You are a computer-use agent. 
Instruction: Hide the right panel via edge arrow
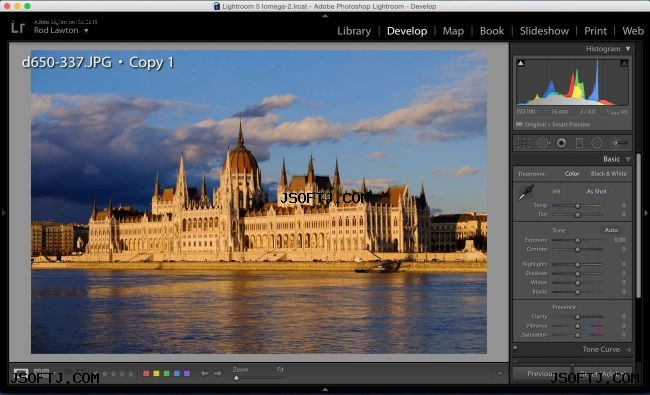(646, 213)
